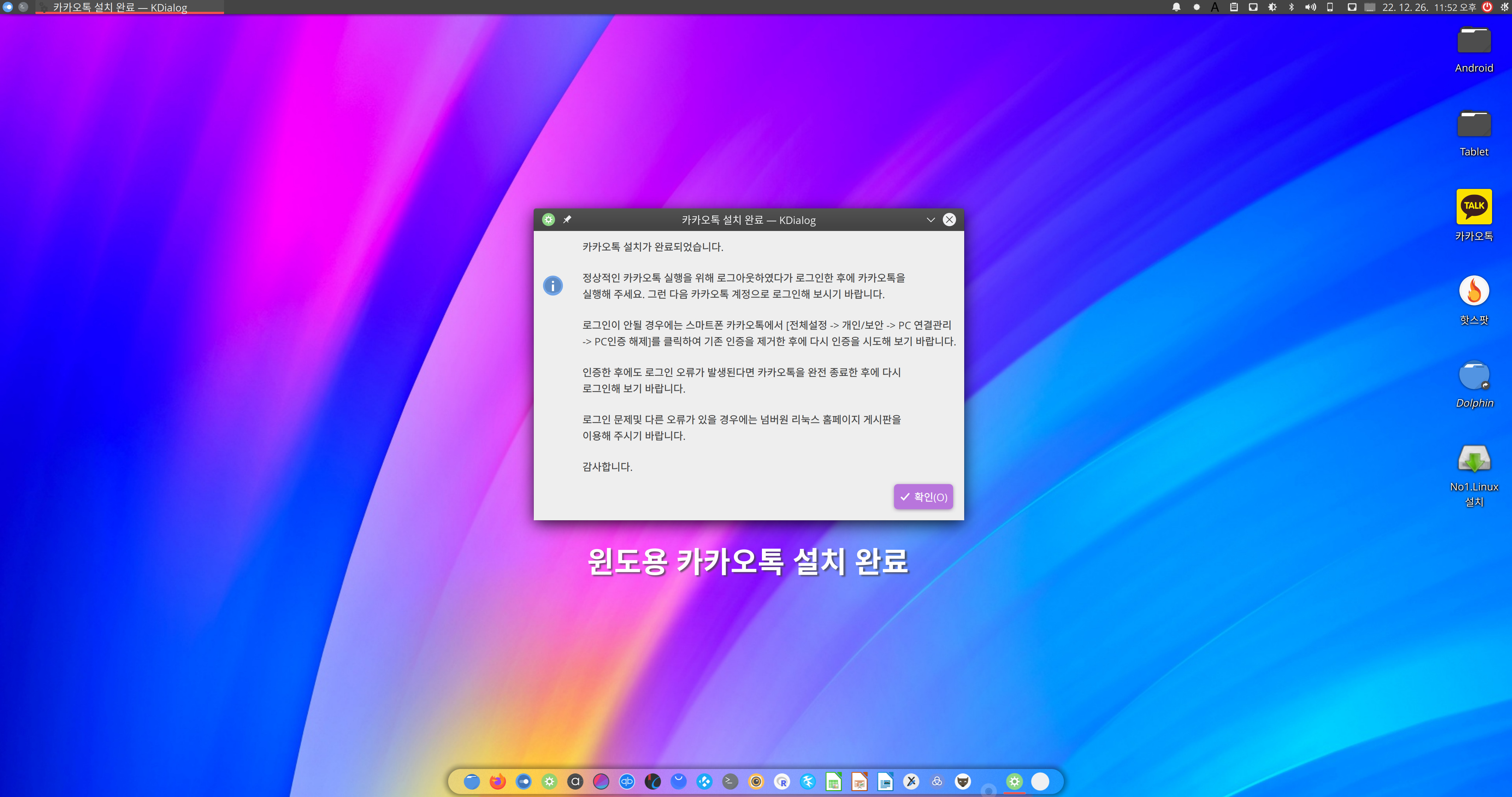Open Bluetooth tray icon

tap(1291, 7)
